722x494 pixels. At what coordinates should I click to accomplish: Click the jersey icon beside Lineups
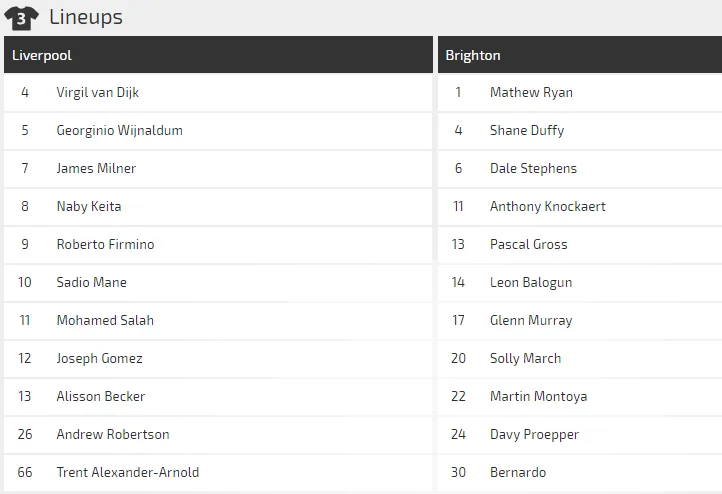coord(21,17)
